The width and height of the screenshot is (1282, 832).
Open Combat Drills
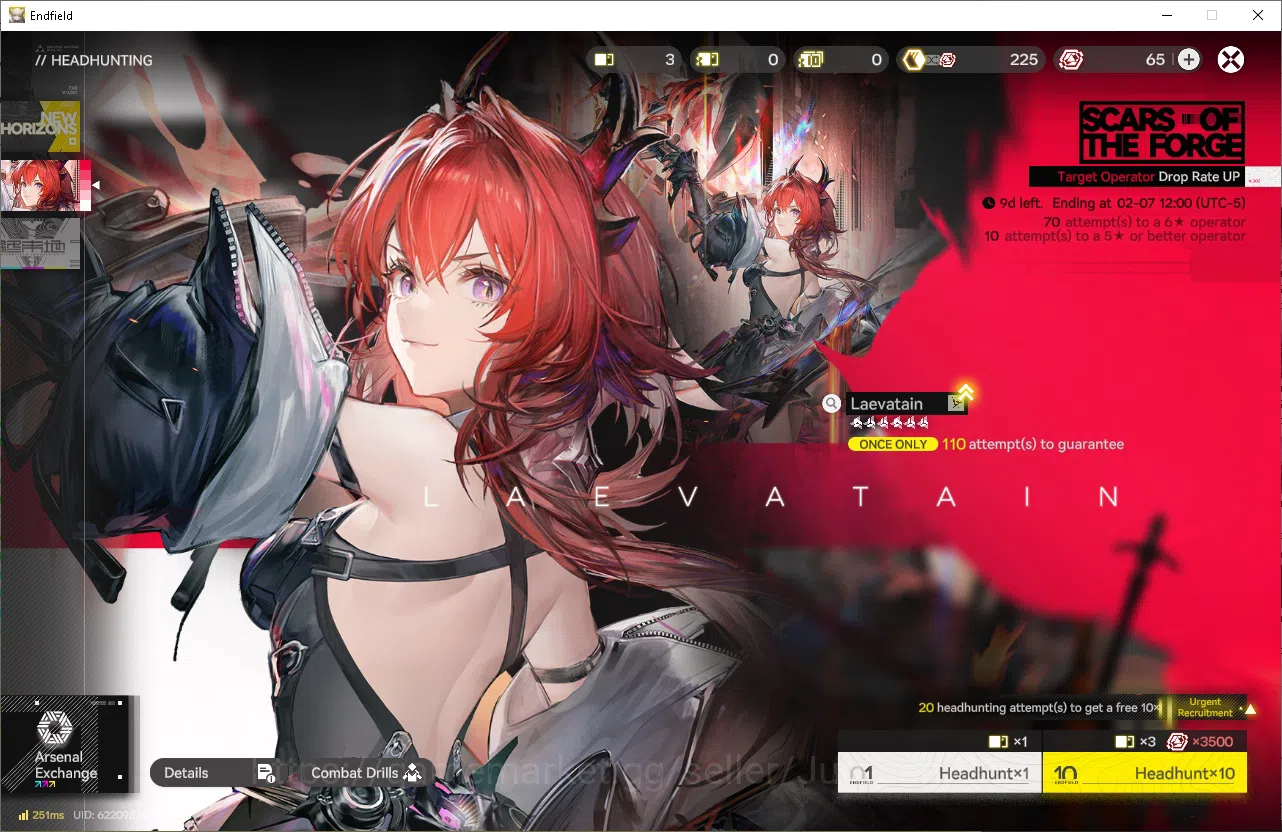[365, 773]
